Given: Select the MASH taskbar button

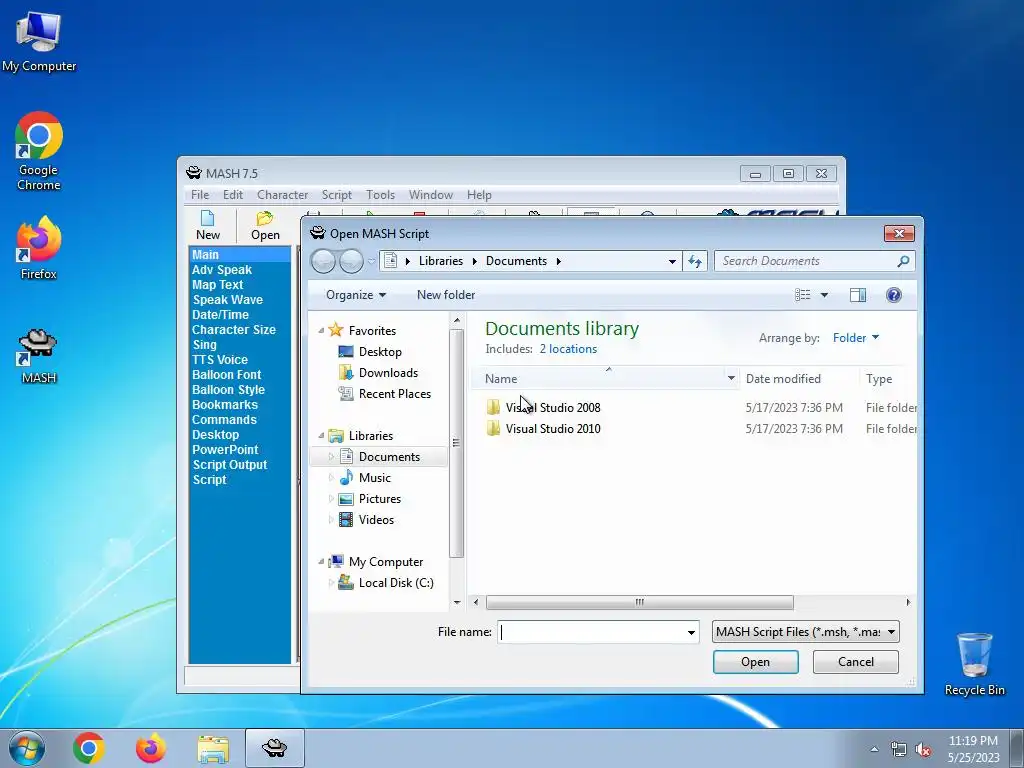Looking at the screenshot, I should 274,748.
